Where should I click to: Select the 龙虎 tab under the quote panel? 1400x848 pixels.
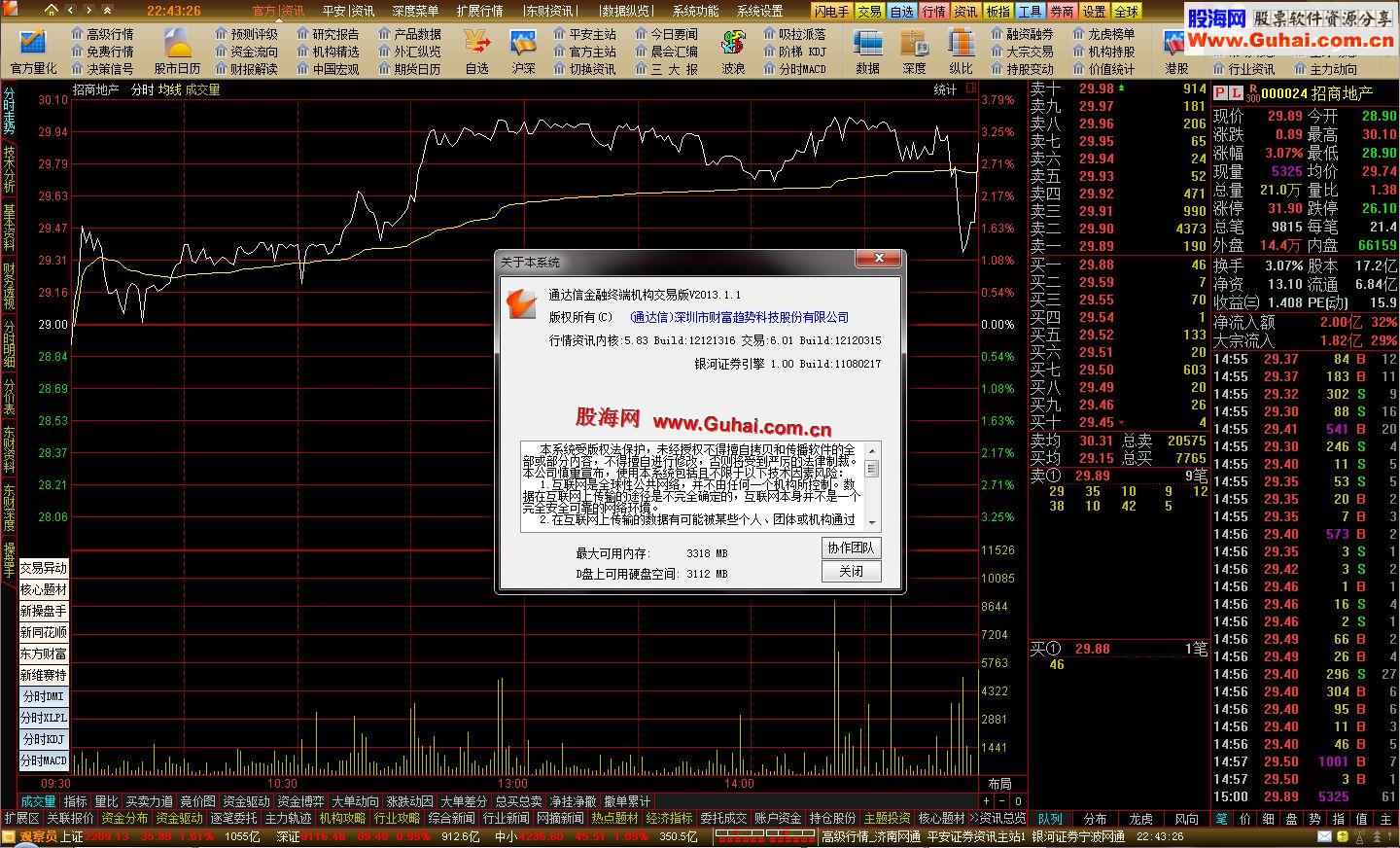coord(1140,819)
